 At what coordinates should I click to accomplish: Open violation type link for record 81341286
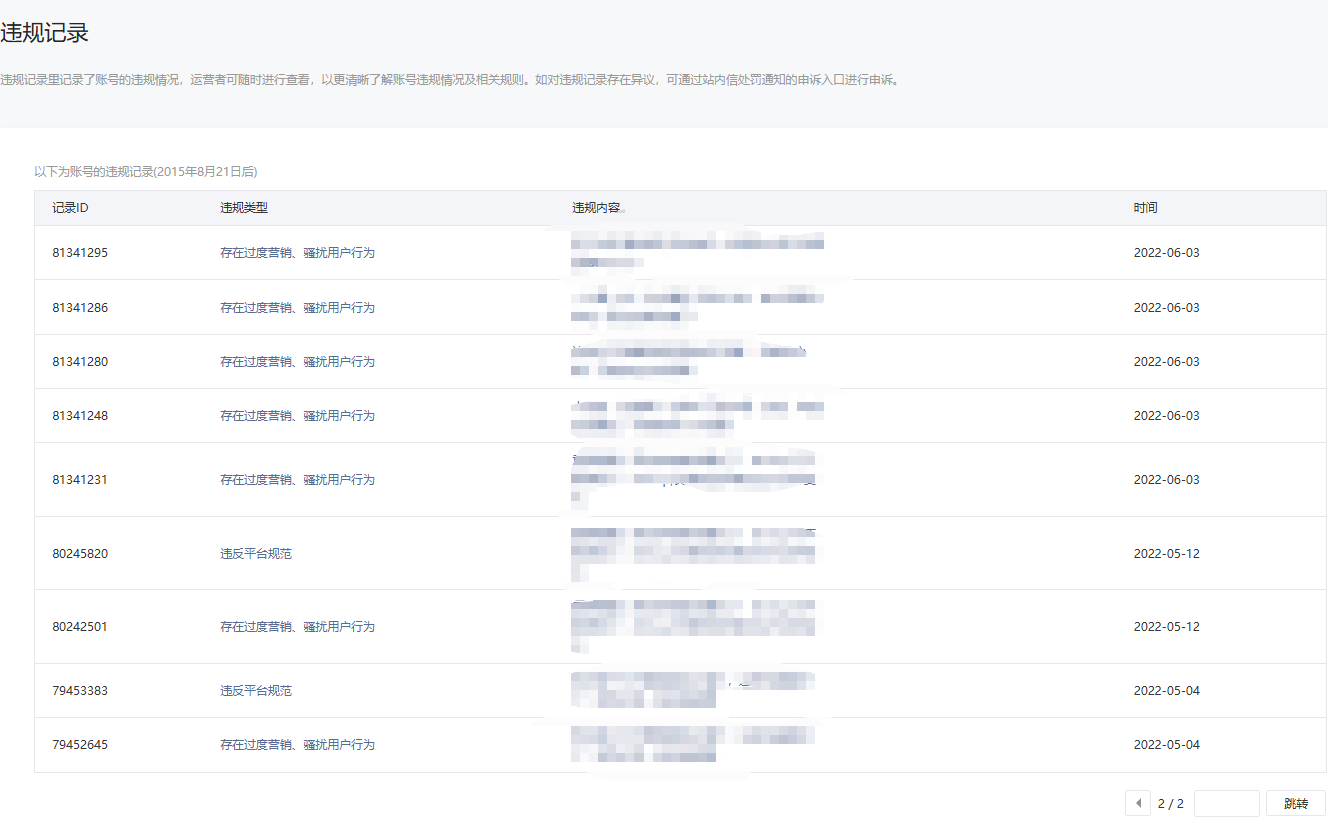click(x=297, y=308)
